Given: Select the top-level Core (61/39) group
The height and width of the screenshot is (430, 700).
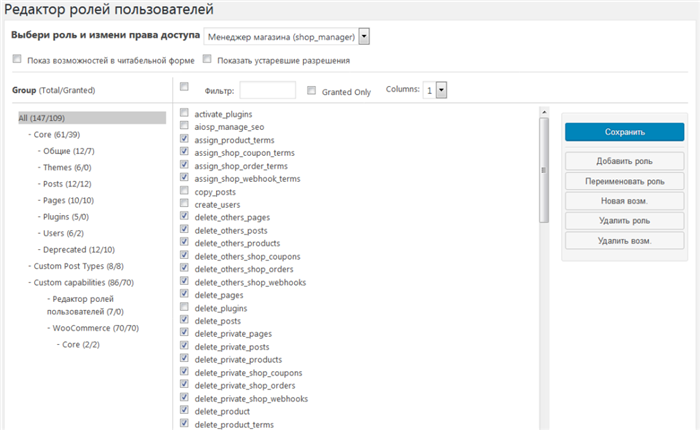Looking at the screenshot, I should click(54, 134).
